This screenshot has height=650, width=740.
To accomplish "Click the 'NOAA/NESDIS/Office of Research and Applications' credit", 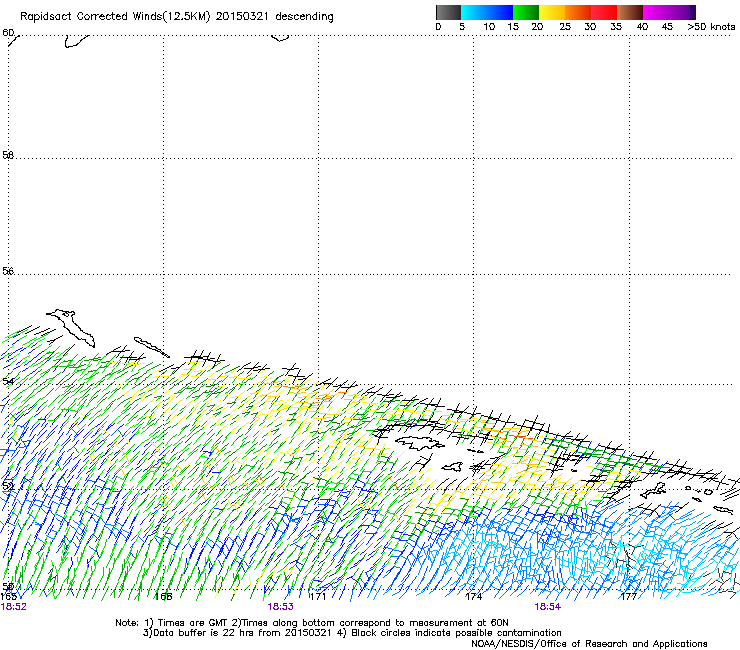I will [589, 644].
